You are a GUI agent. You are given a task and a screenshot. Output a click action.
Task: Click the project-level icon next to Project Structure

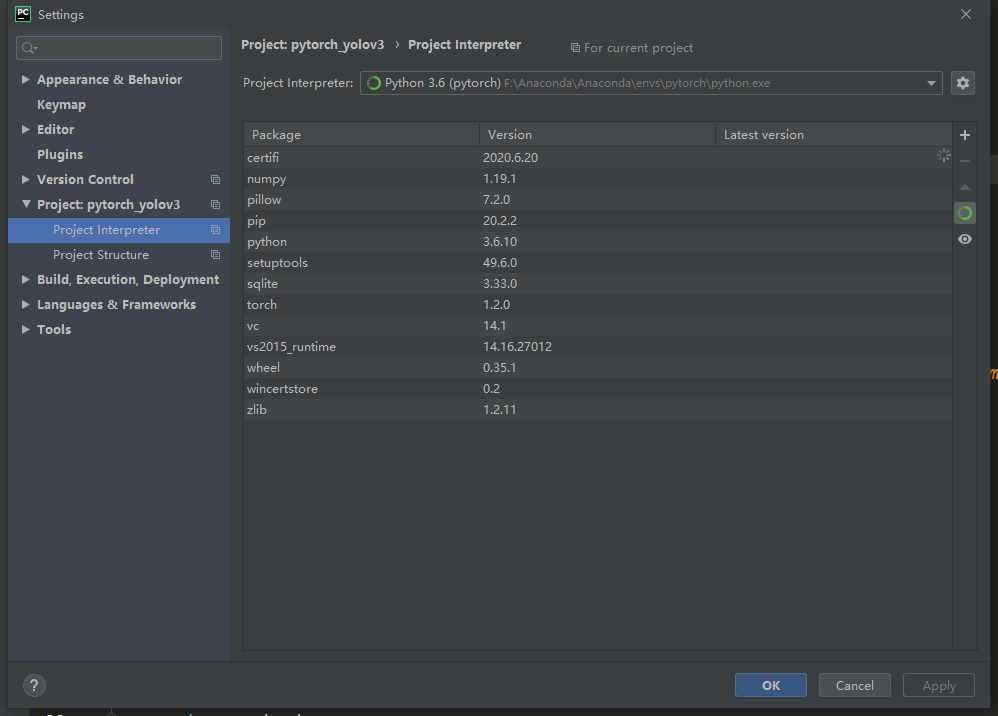tap(216, 255)
